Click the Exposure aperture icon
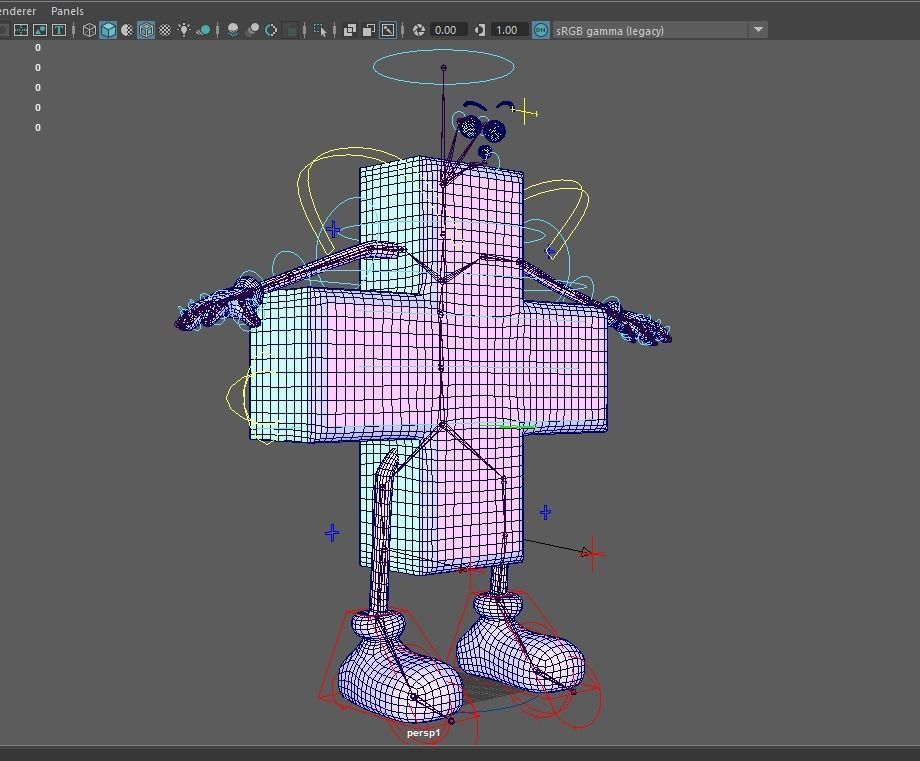 419,30
